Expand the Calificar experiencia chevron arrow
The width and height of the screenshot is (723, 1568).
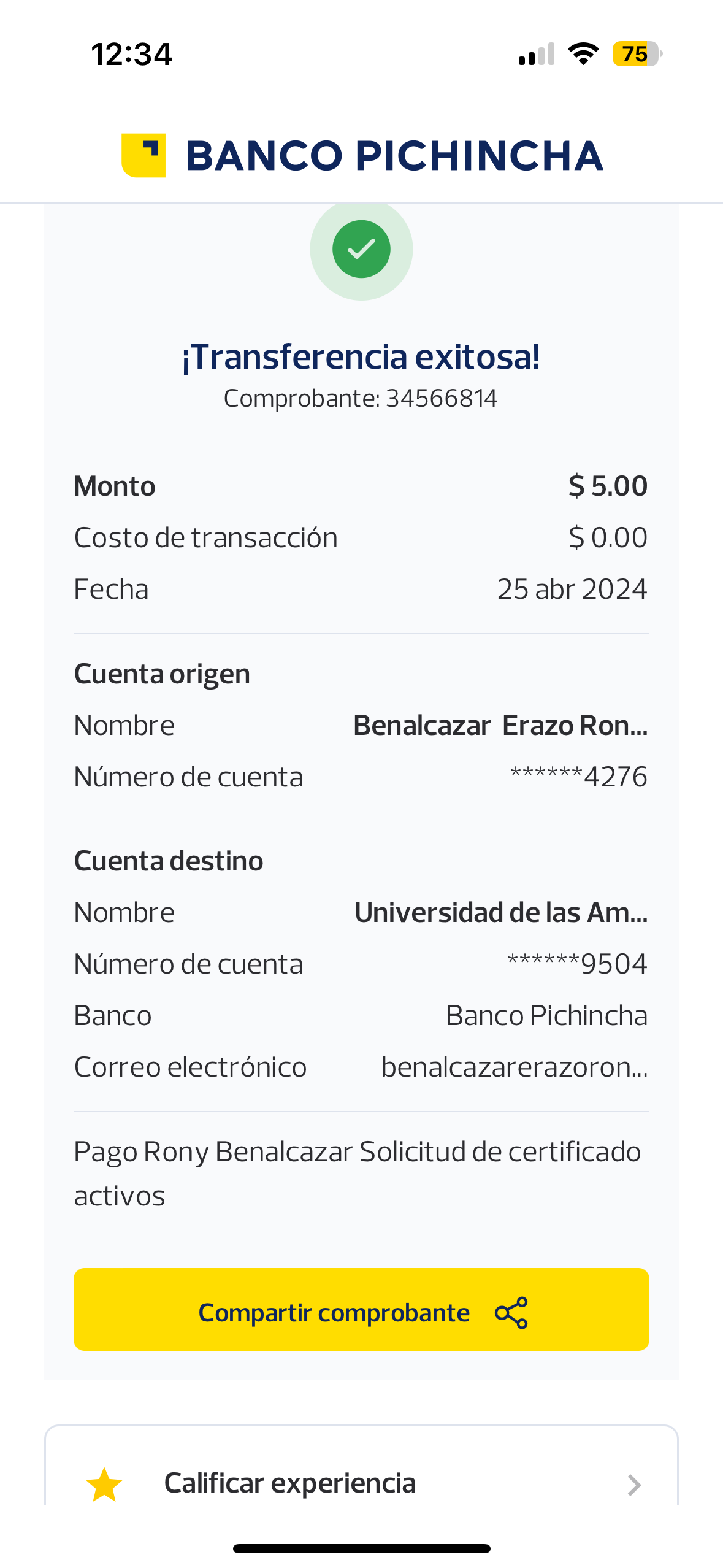click(x=634, y=1485)
